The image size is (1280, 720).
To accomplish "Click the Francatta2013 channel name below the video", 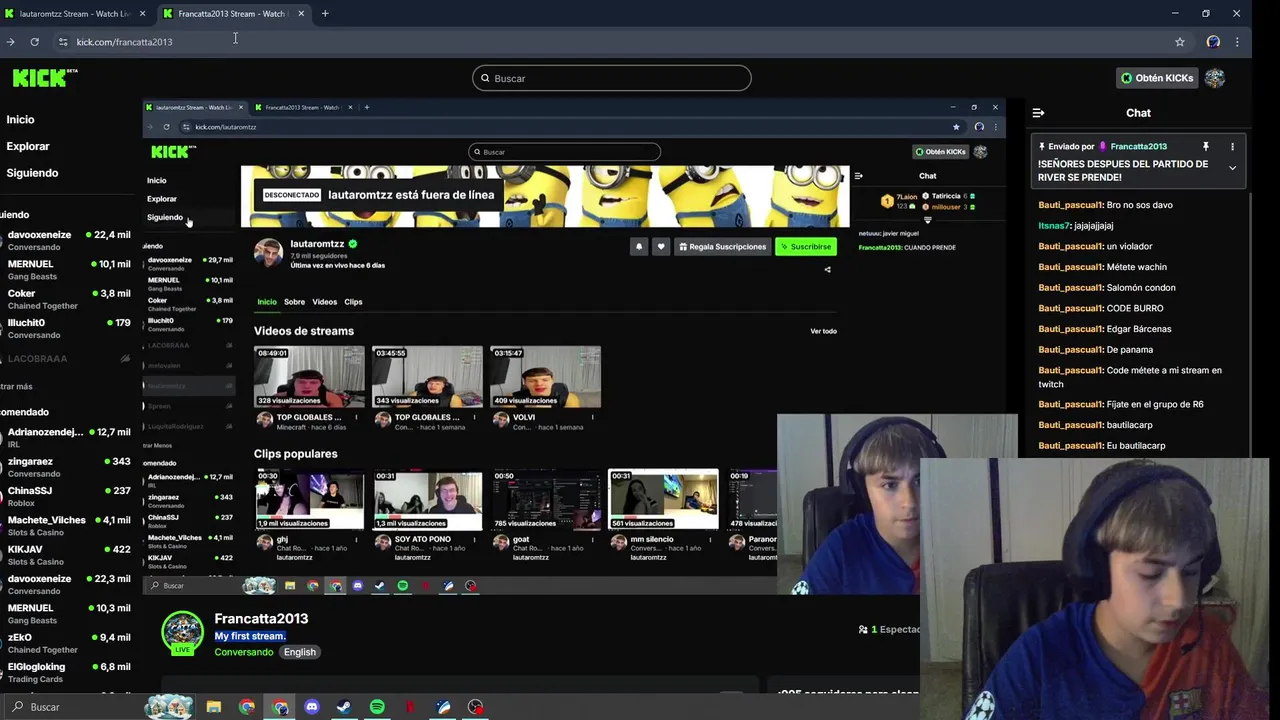I will 261,618.
